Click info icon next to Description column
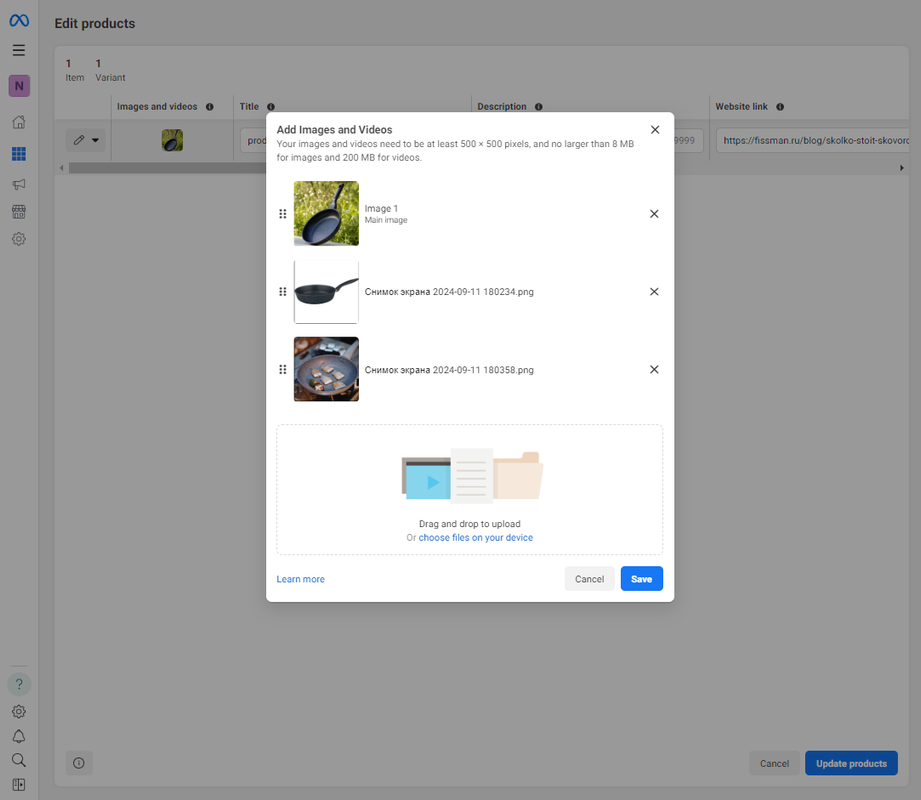 click(539, 107)
